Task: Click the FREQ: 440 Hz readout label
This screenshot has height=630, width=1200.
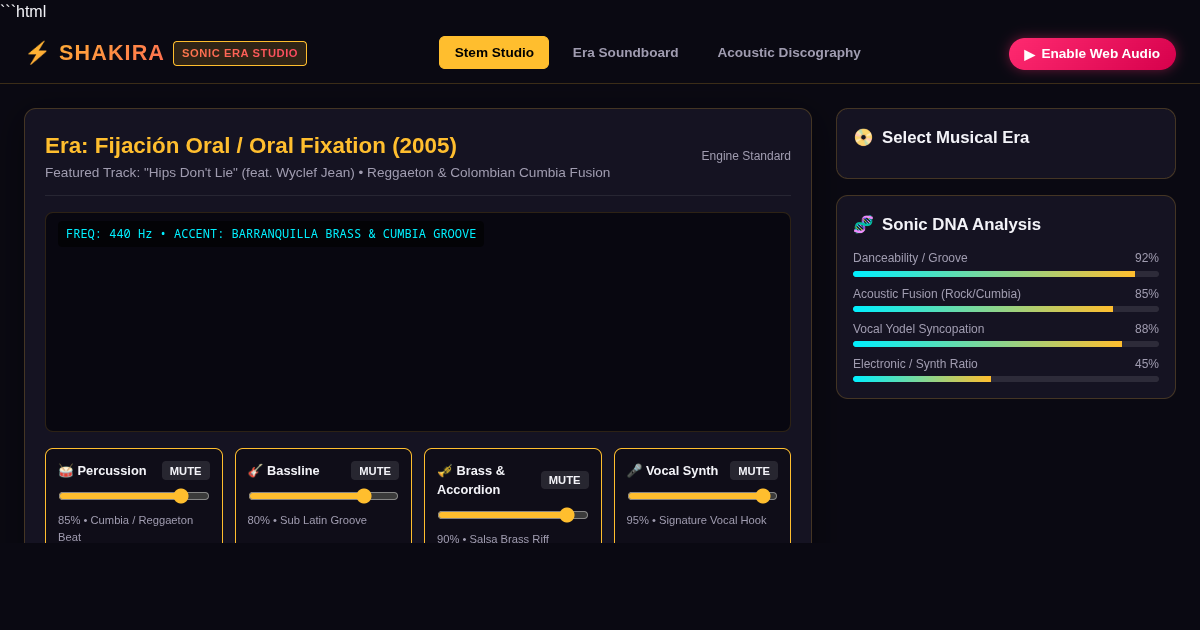Action: coord(270,234)
